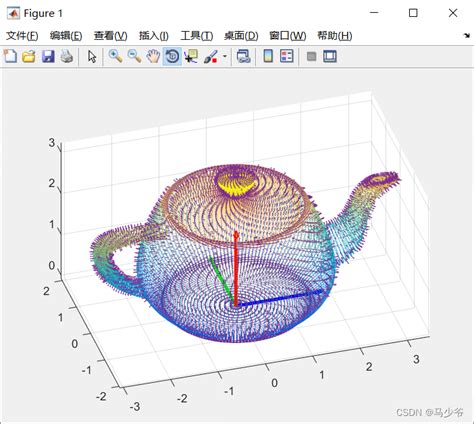This screenshot has width=474, height=424.
Task: Enable the Data Cursor tool
Action: click(x=191, y=56)
